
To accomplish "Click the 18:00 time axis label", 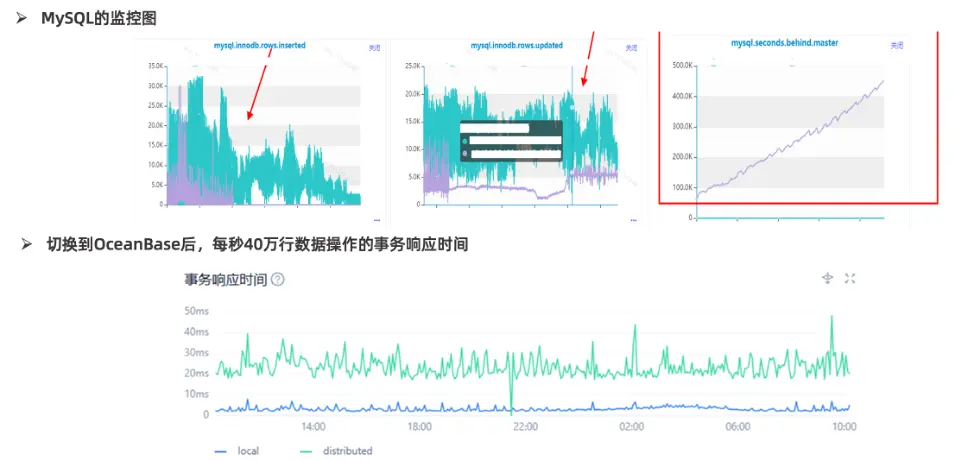I will pos(419,426).
